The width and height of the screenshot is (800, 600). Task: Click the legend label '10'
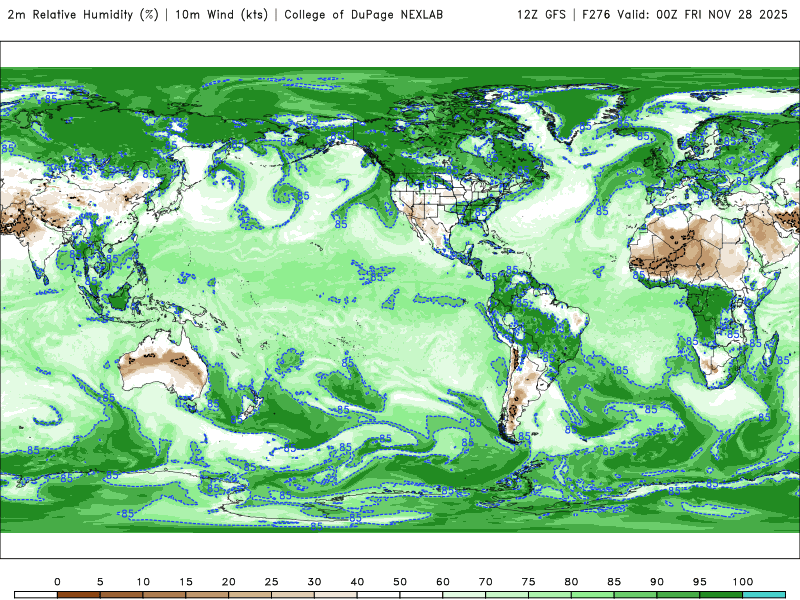tap(143, 582)
